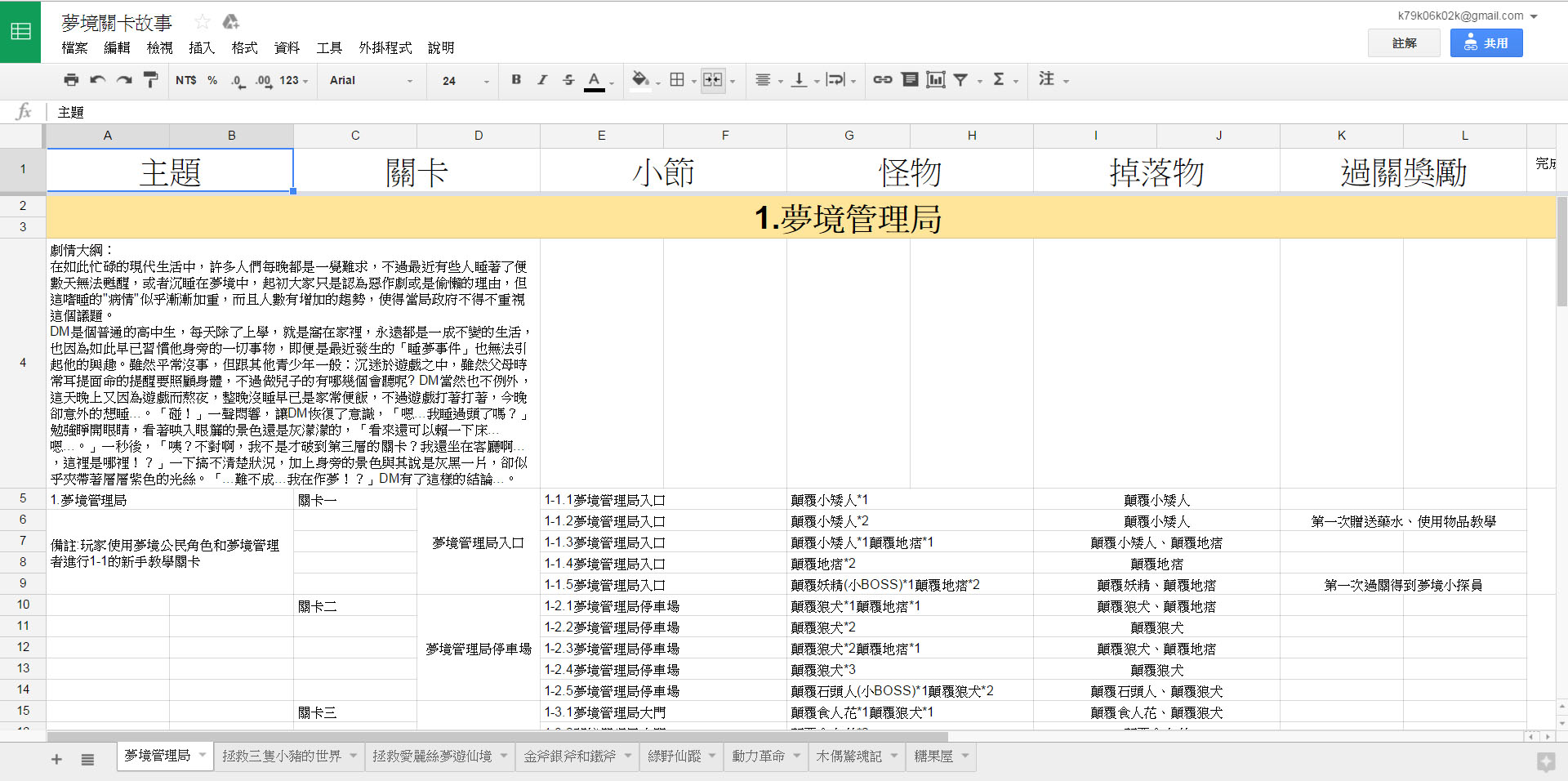
Task: Click the print icon in the toolbar
Action: pyautogui.click(x=71, y=80)
